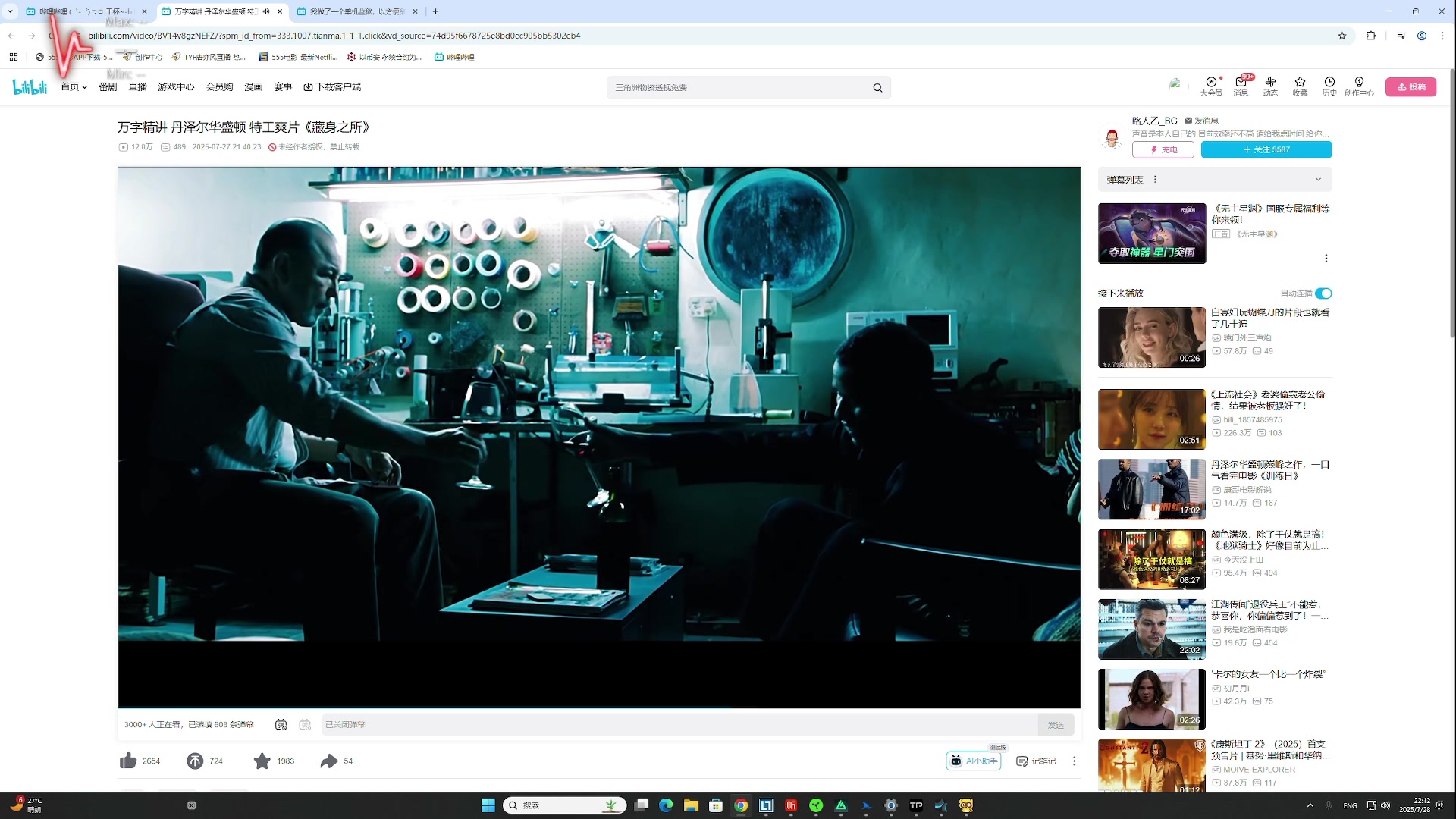Open the 创作中心 bookmark in bookmarks bar
Screen dimensions: 1456x819
click(143, 57)
